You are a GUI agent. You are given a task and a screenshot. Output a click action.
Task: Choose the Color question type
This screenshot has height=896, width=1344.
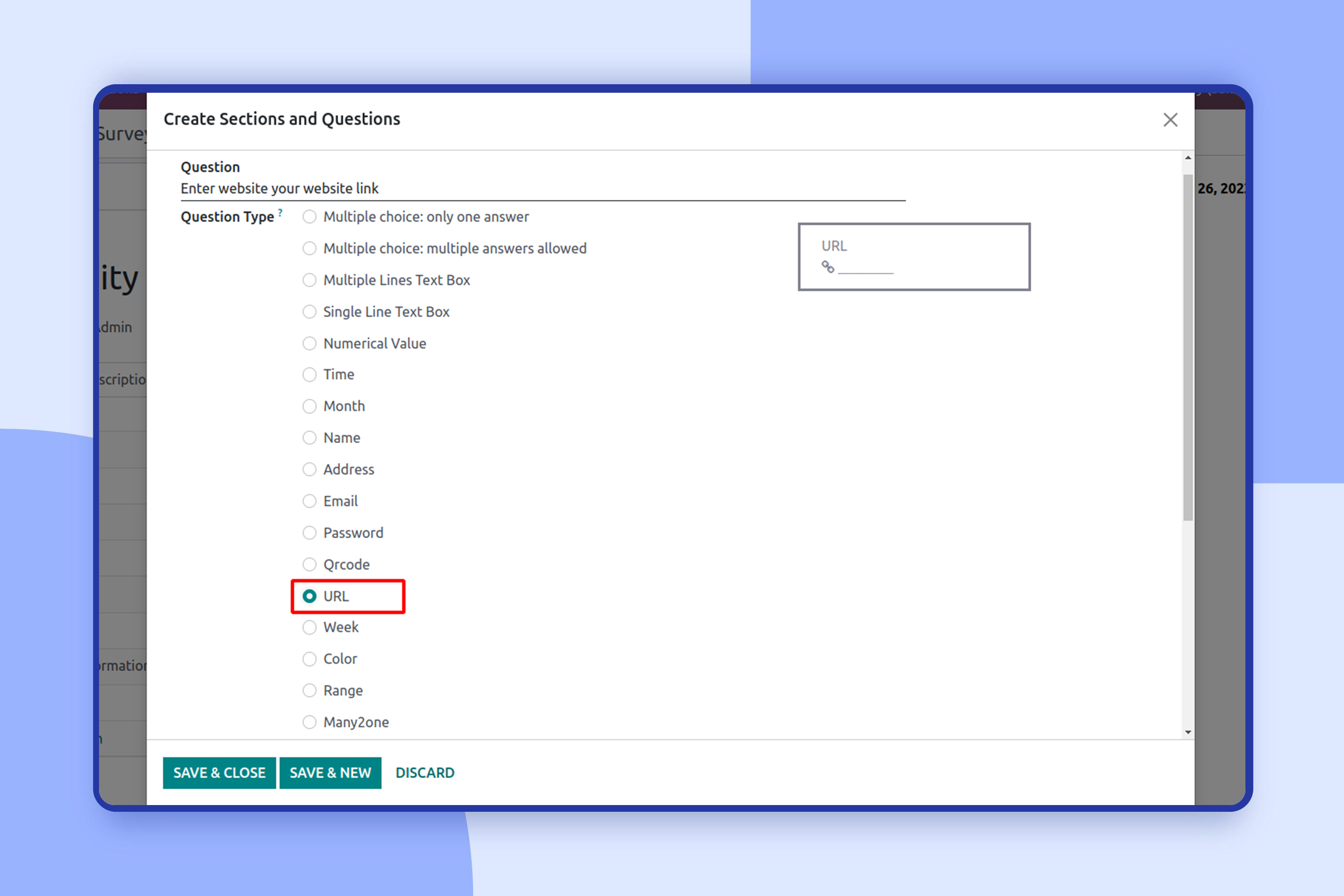(309, 659)
